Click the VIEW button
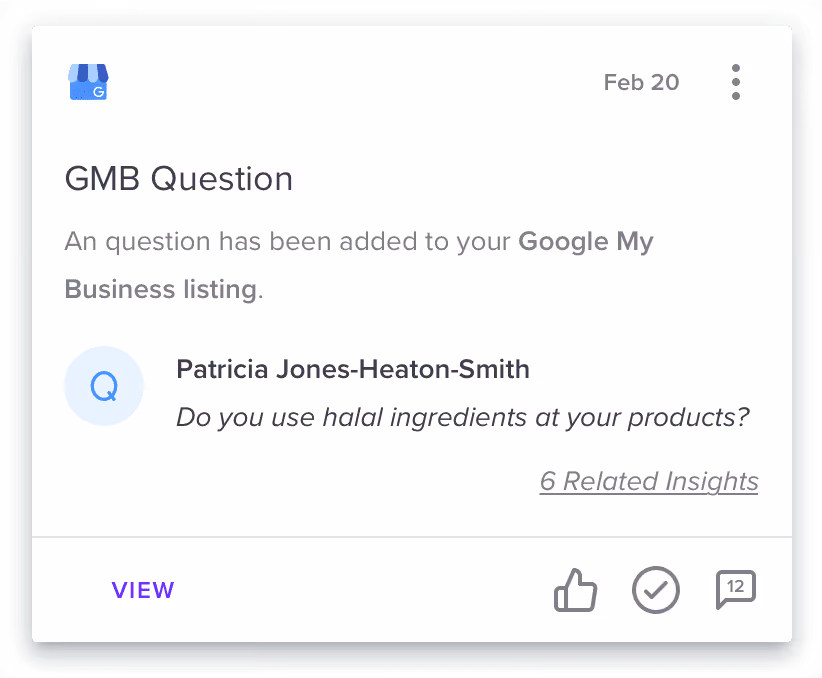Screen dimensions: 822x678 pyautogui.click(x=143, y=590)
